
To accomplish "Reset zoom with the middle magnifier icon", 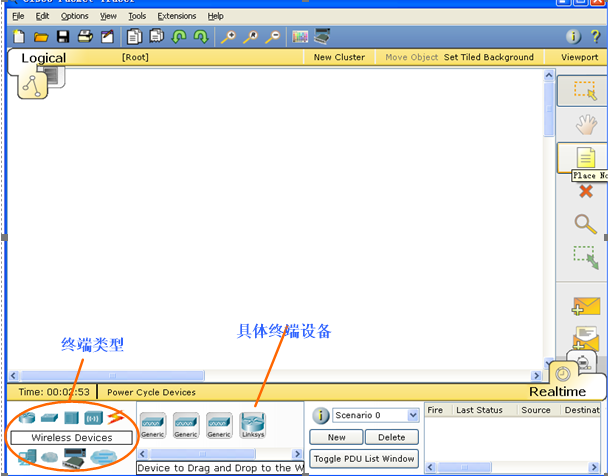I will (250, 37).
